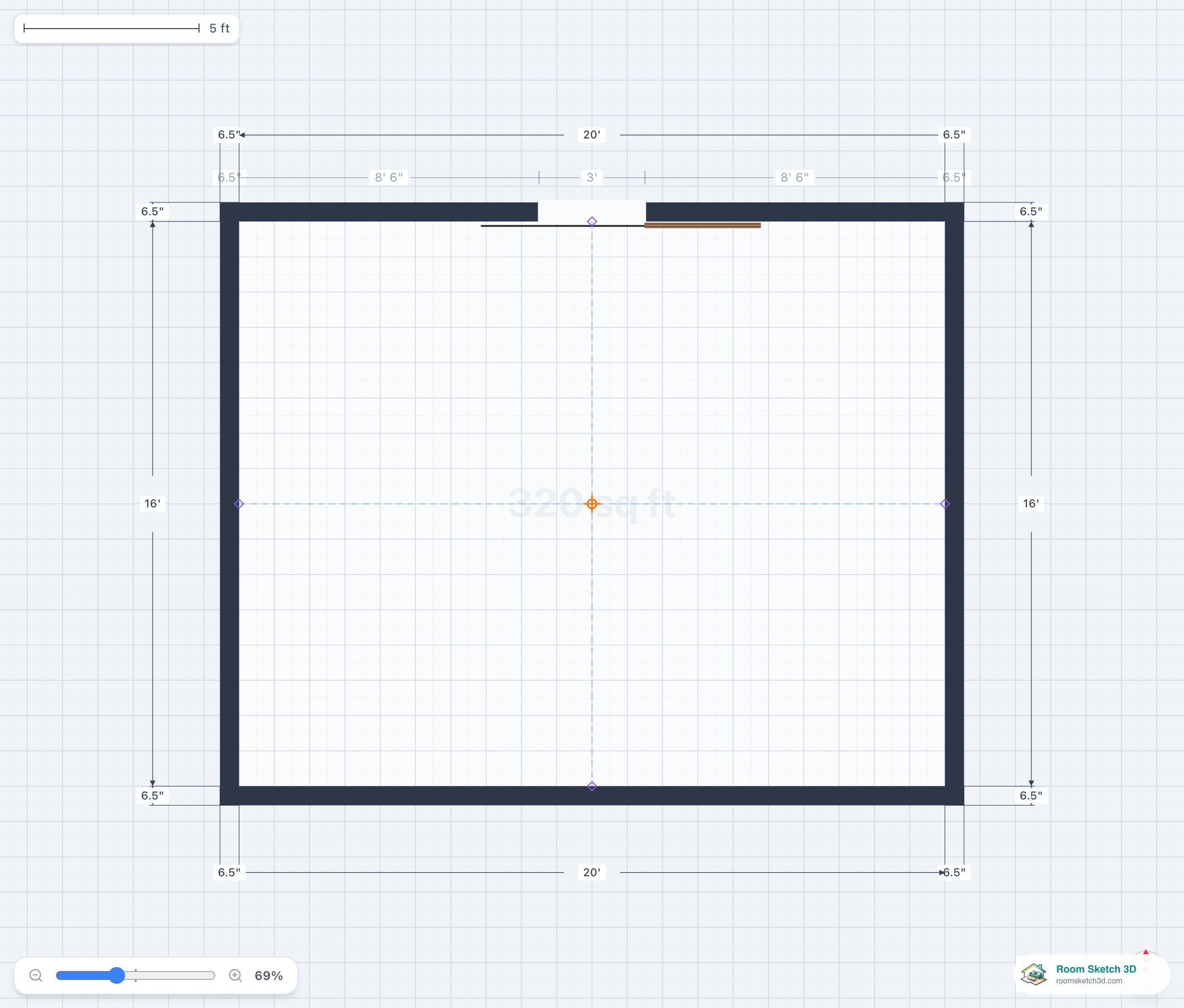1184x1008 pixels.
Task: Click the 3' door width dimension label
Action: point(592,178)
